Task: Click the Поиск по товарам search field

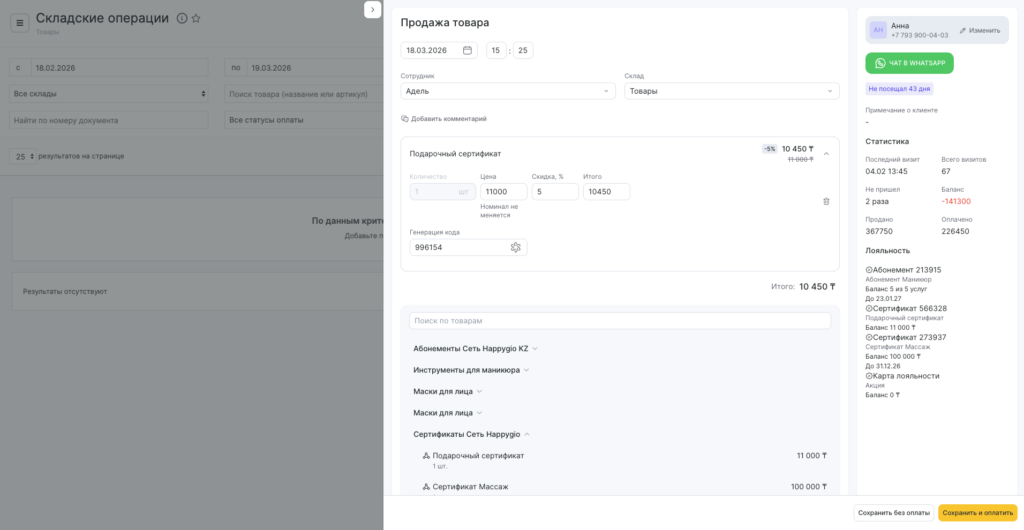Action: pos(620,321)
